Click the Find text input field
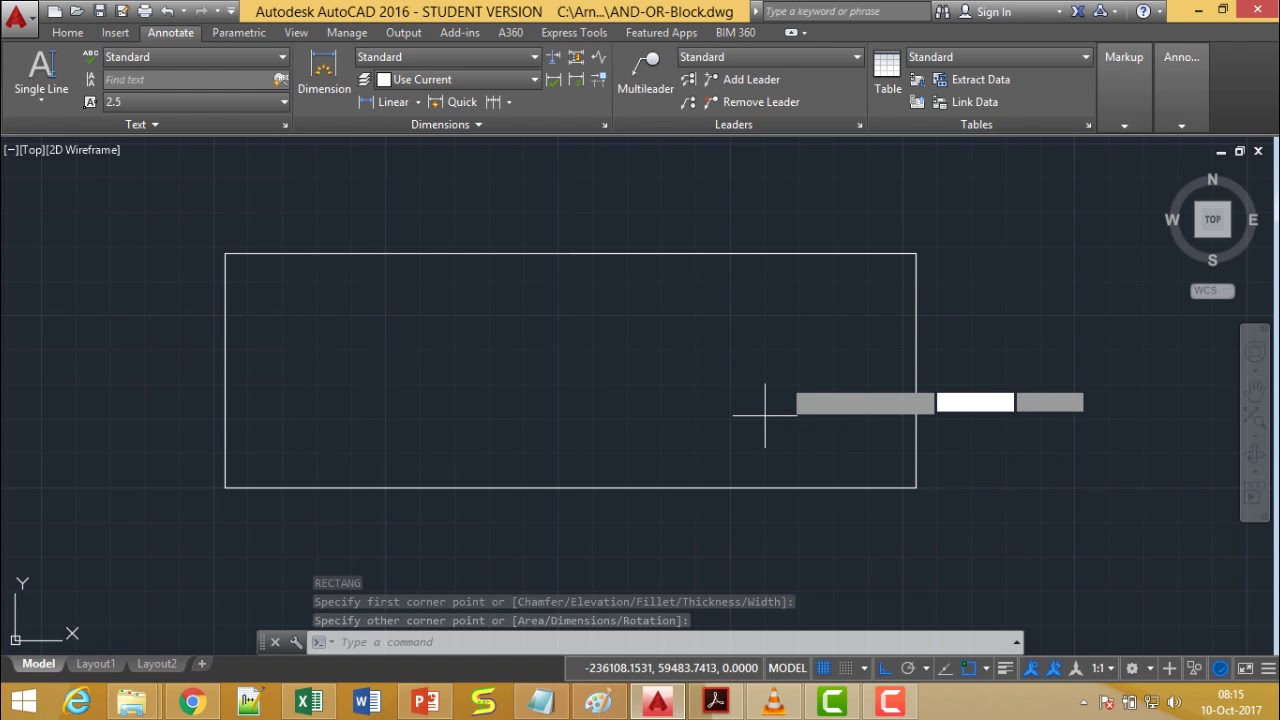This screenshot has width=1280, height=720. [187, 80]
